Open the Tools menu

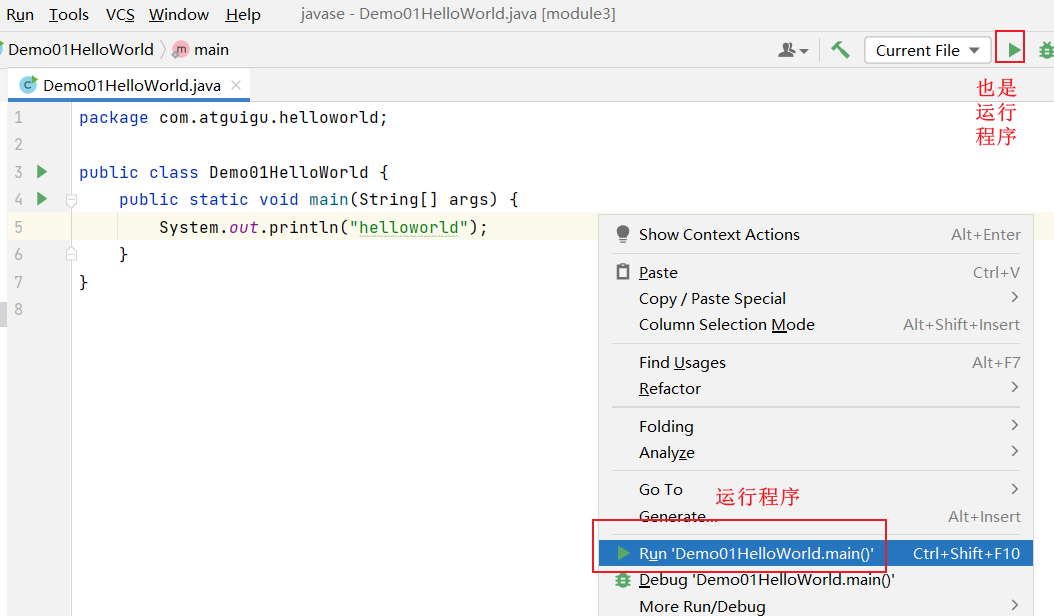coord(69,14)
